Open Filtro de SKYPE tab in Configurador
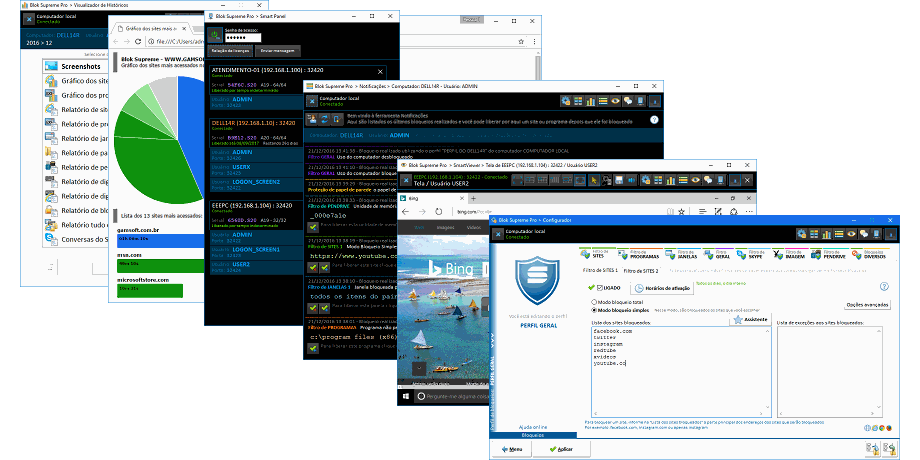 click(751, 254)
